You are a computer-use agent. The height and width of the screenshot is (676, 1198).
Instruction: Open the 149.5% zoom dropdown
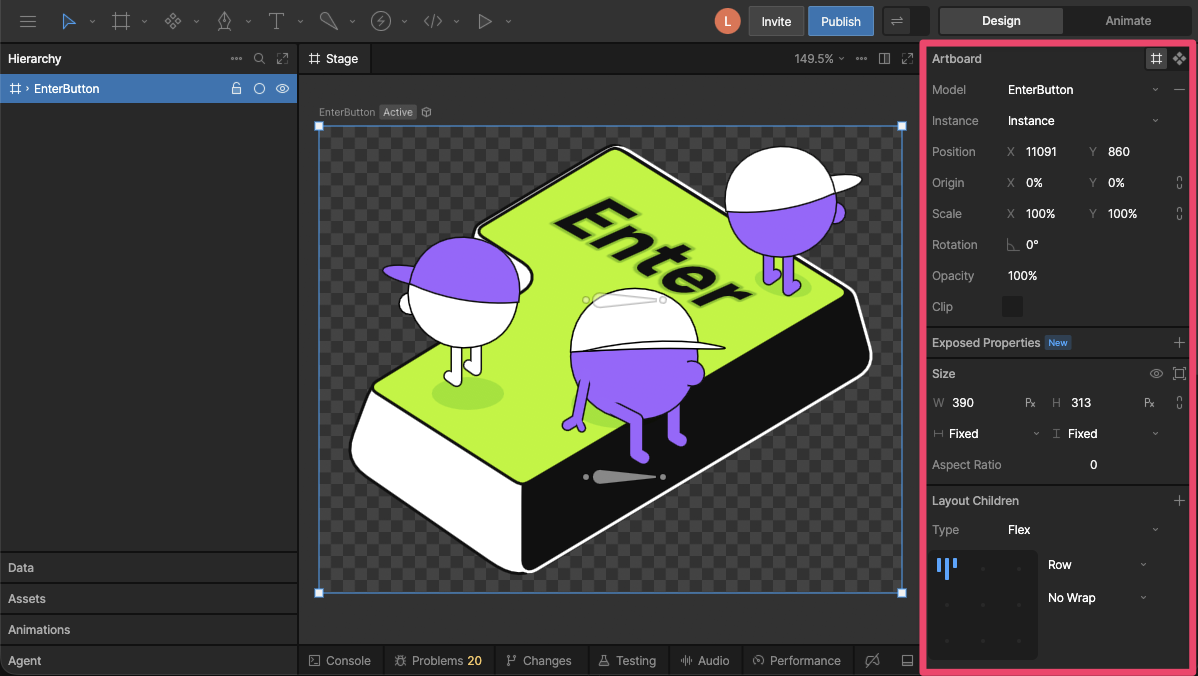click(x=820, y=59)
